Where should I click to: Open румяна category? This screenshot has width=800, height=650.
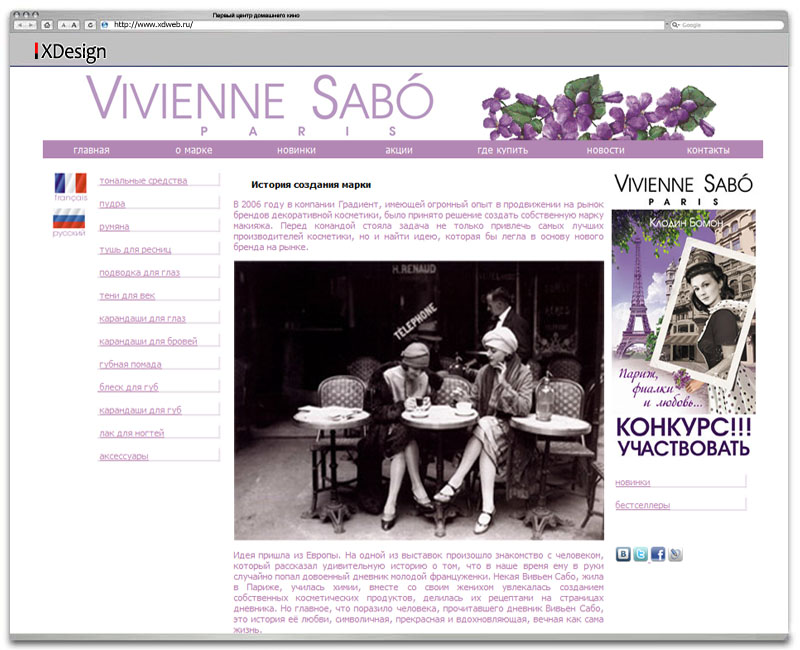[114, 227]
